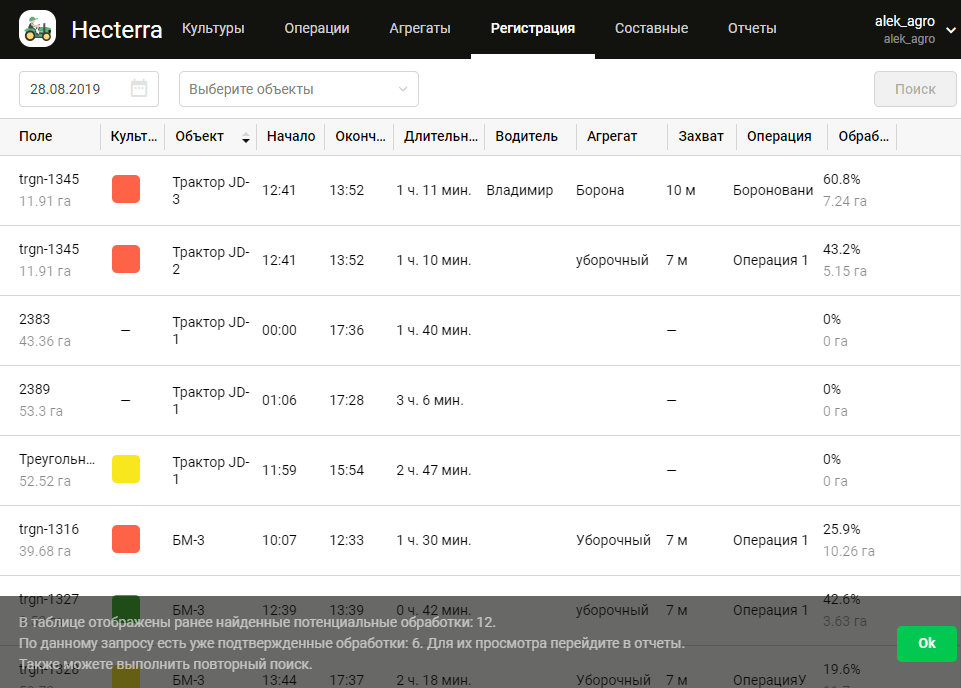Click the Агрегаты navigation item
Viewport: 961px width, 688px height.
coord(418,30)
